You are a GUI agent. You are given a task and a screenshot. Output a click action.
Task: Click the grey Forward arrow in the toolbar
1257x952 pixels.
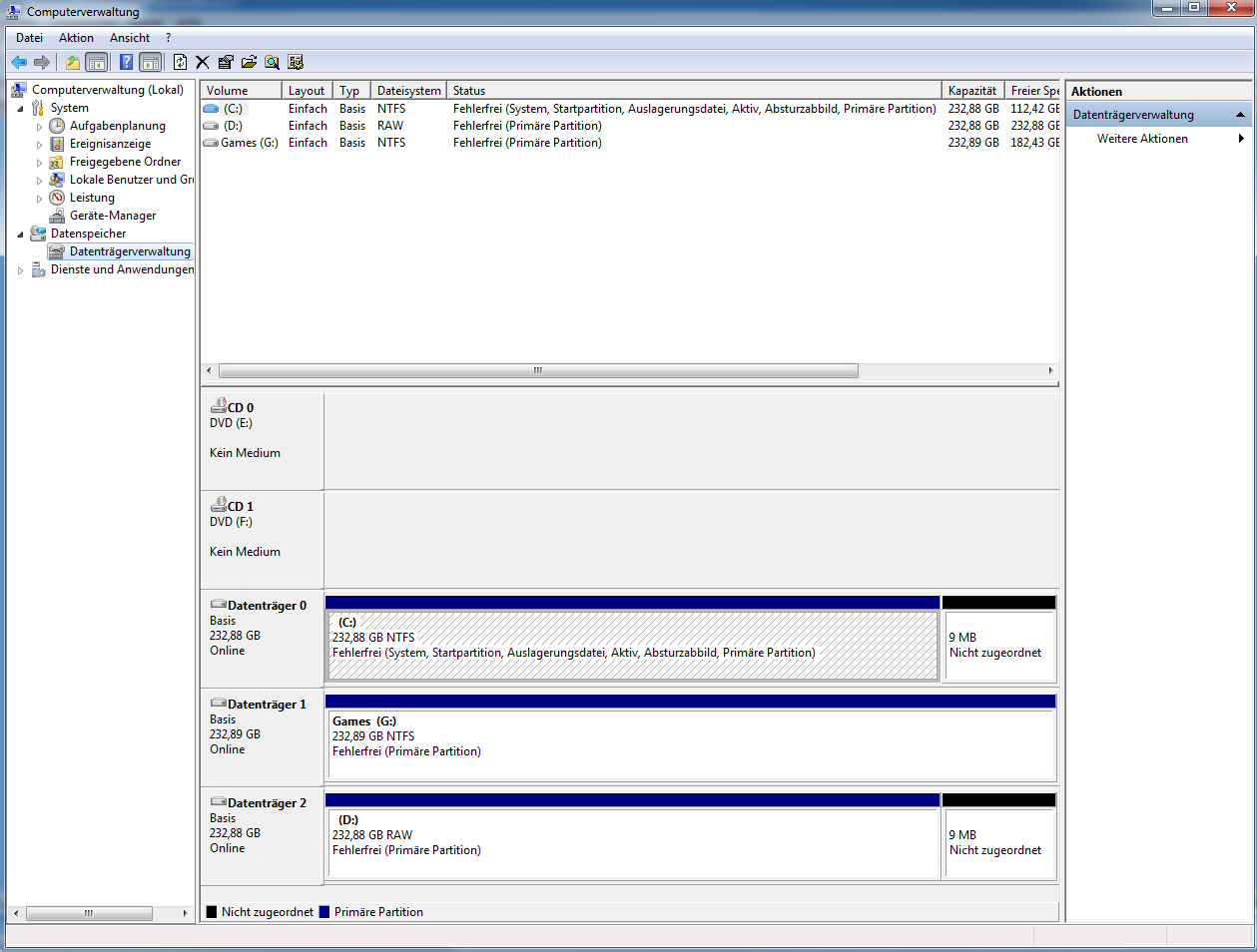point(42,62)
